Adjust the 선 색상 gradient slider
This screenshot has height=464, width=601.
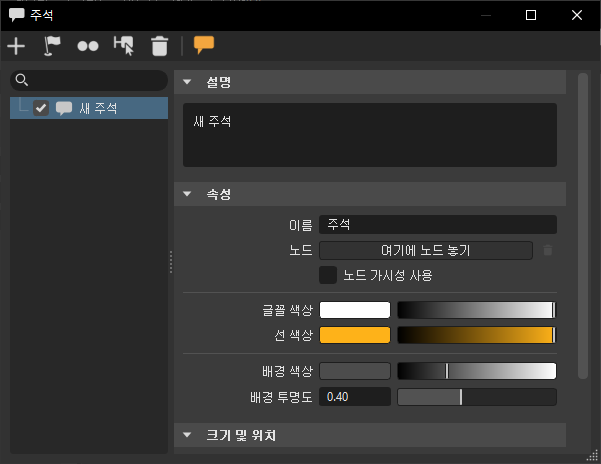[477, 335]
